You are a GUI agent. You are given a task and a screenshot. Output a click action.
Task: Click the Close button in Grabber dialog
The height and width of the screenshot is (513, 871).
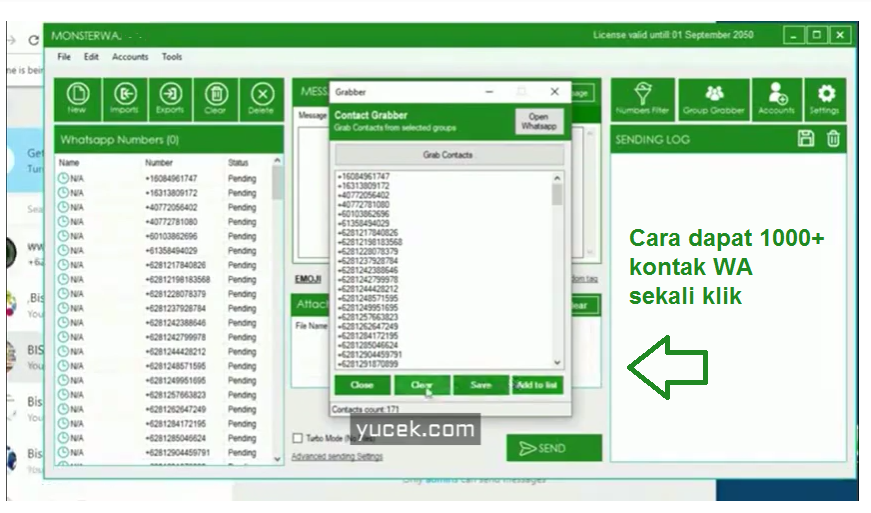362,385
